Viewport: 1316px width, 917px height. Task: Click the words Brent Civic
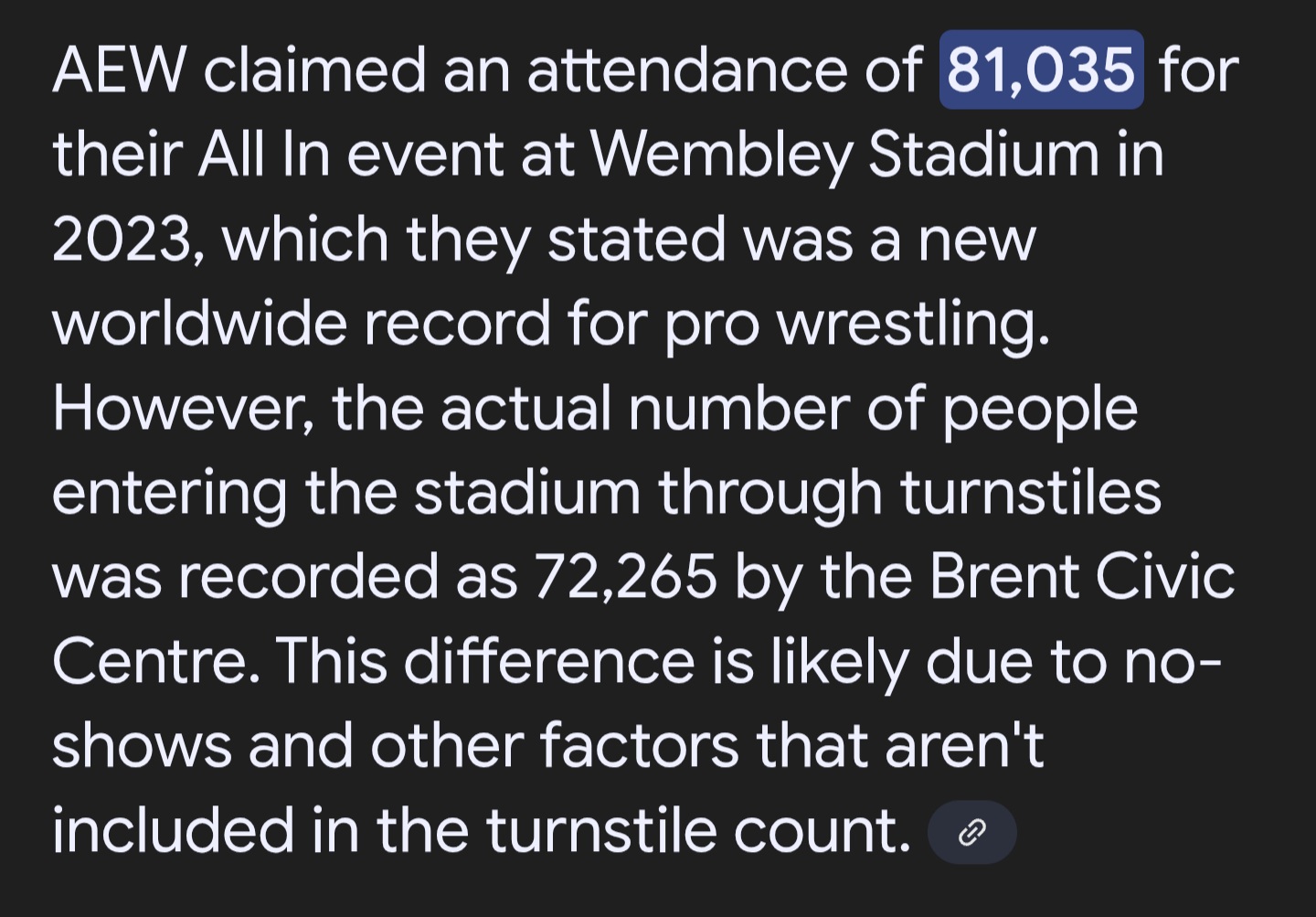click(1082, 577)
